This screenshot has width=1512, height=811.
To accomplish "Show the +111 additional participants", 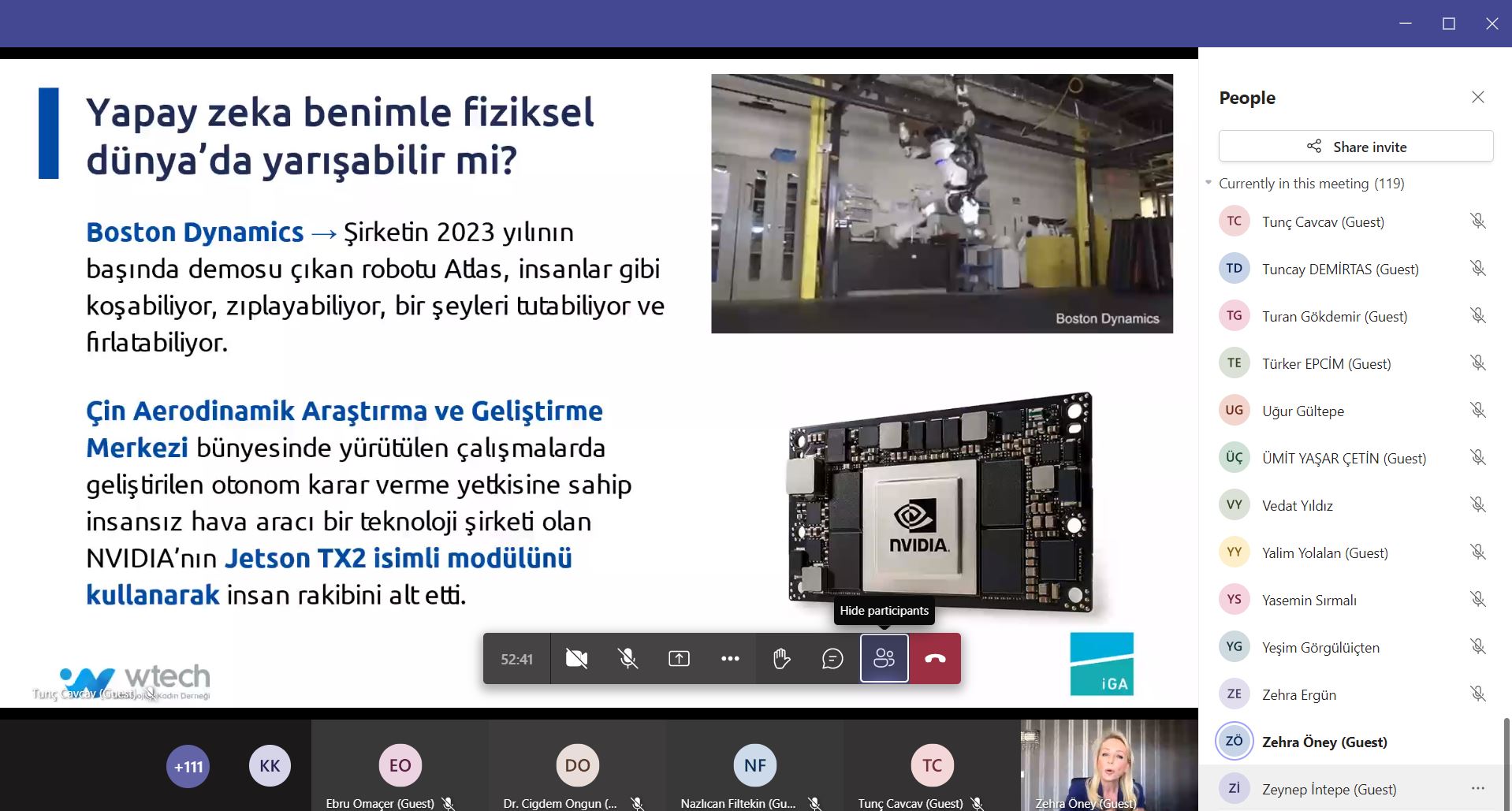I will [x=188, y=766].
